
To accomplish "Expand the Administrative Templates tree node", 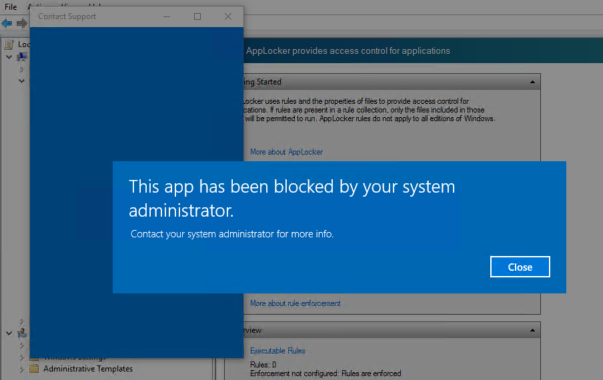I will (x=22, y=369).
